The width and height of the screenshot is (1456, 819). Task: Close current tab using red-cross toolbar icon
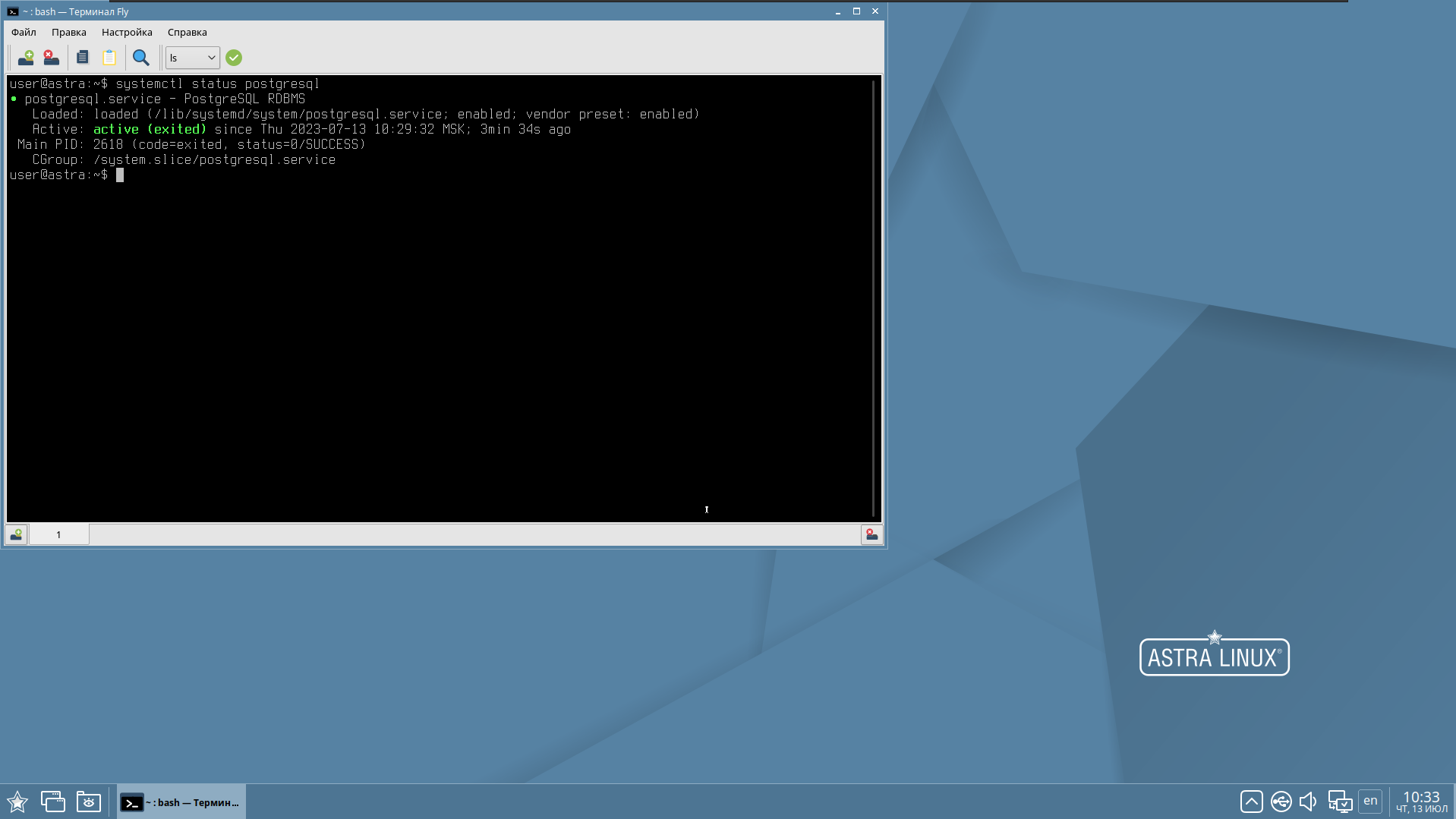tap(51, 58)
